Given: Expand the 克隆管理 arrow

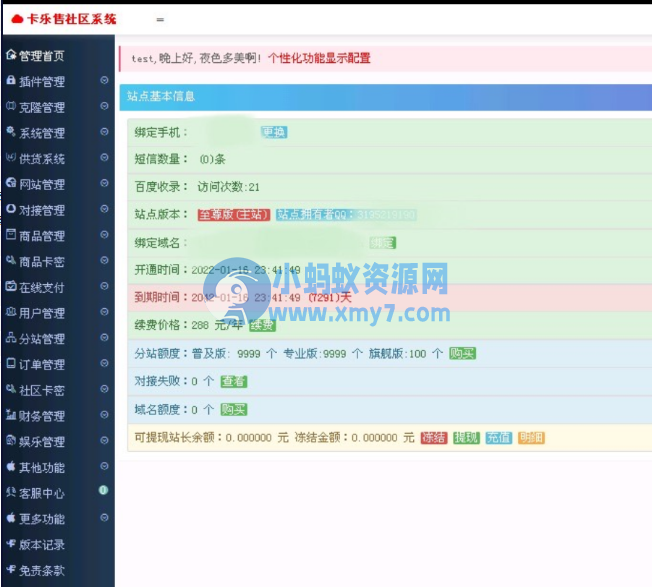Looking at the screenshot, I should pos(104,106).
